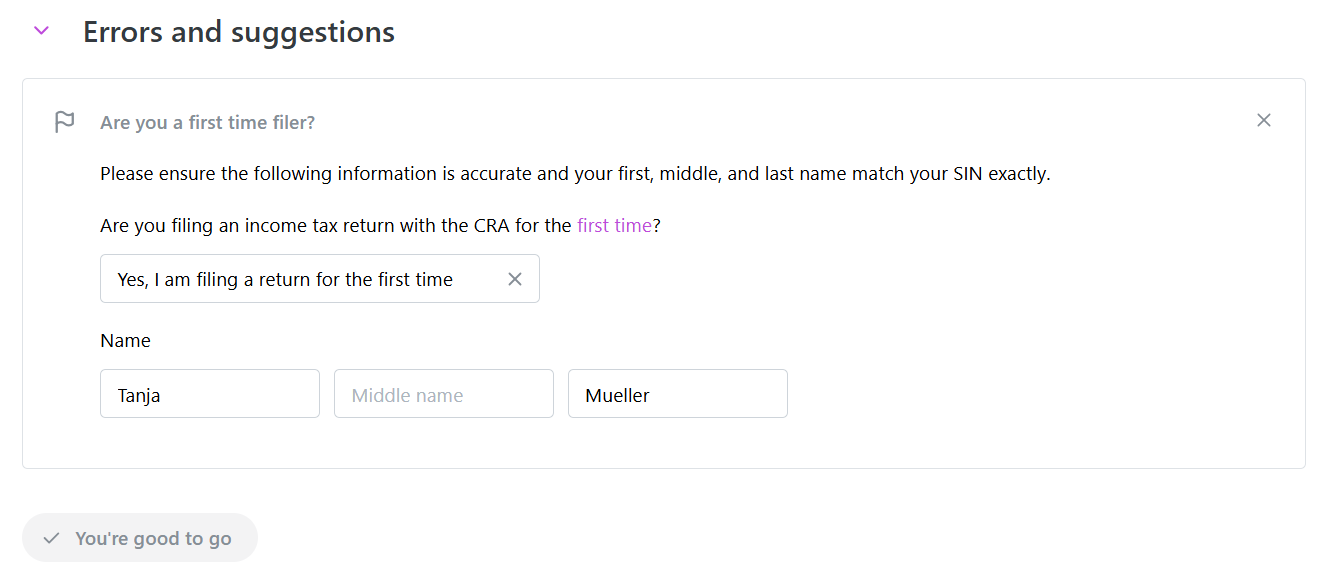Focus the first name field containing Tanja

(x=209, y=394)
